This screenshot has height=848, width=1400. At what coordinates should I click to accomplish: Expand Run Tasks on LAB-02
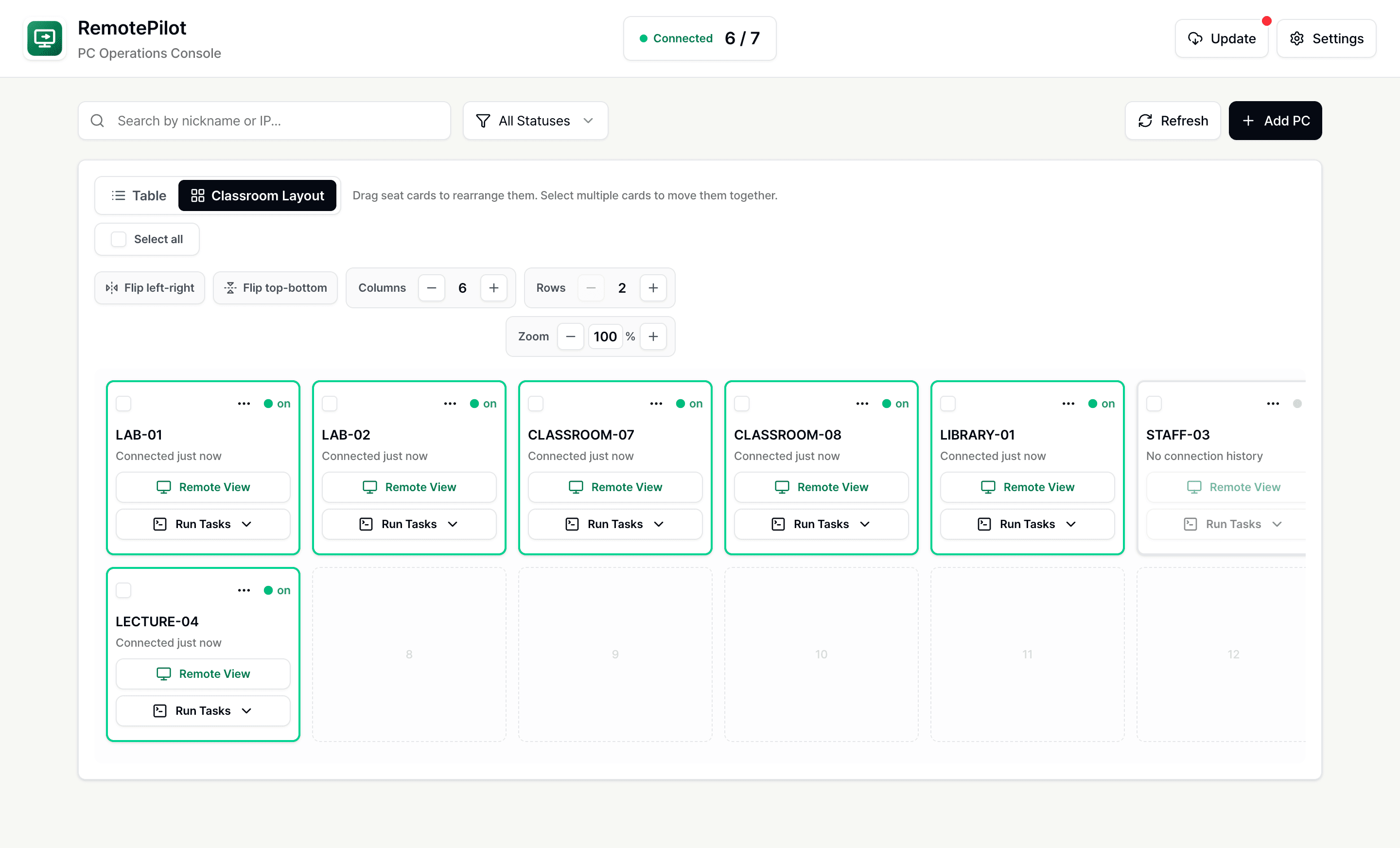coord(409,524)
